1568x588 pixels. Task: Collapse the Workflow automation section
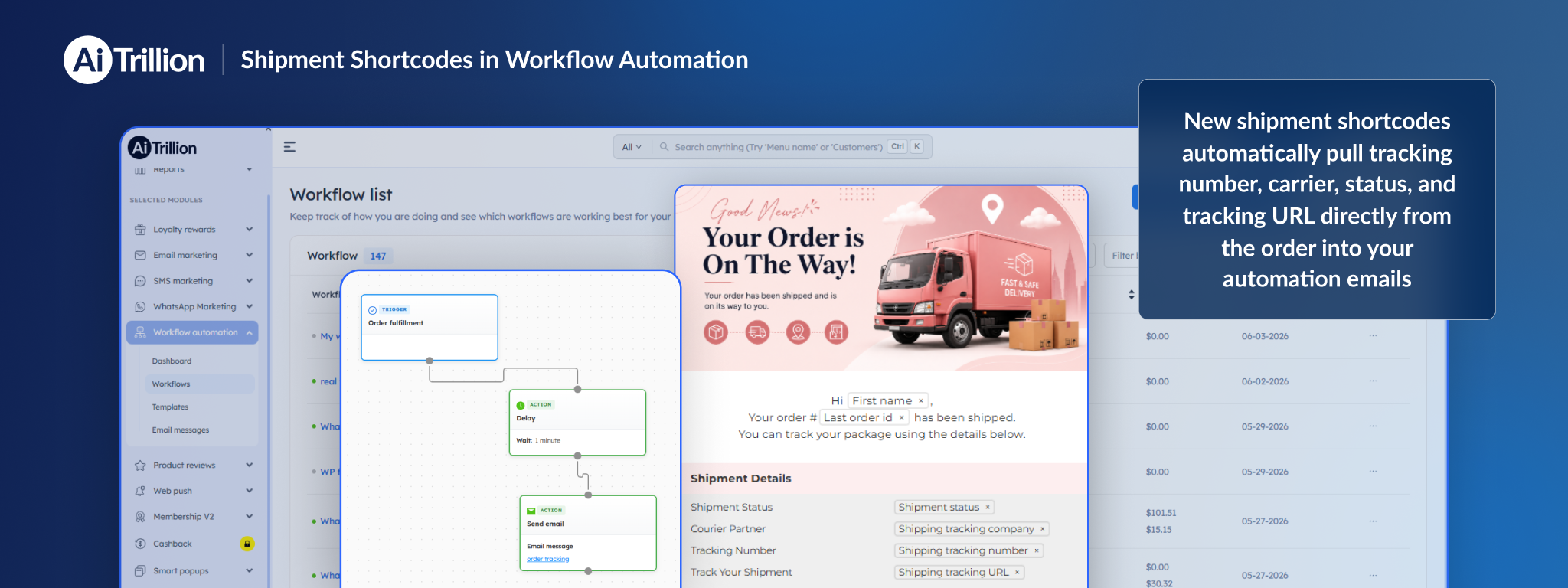[249, 332]
